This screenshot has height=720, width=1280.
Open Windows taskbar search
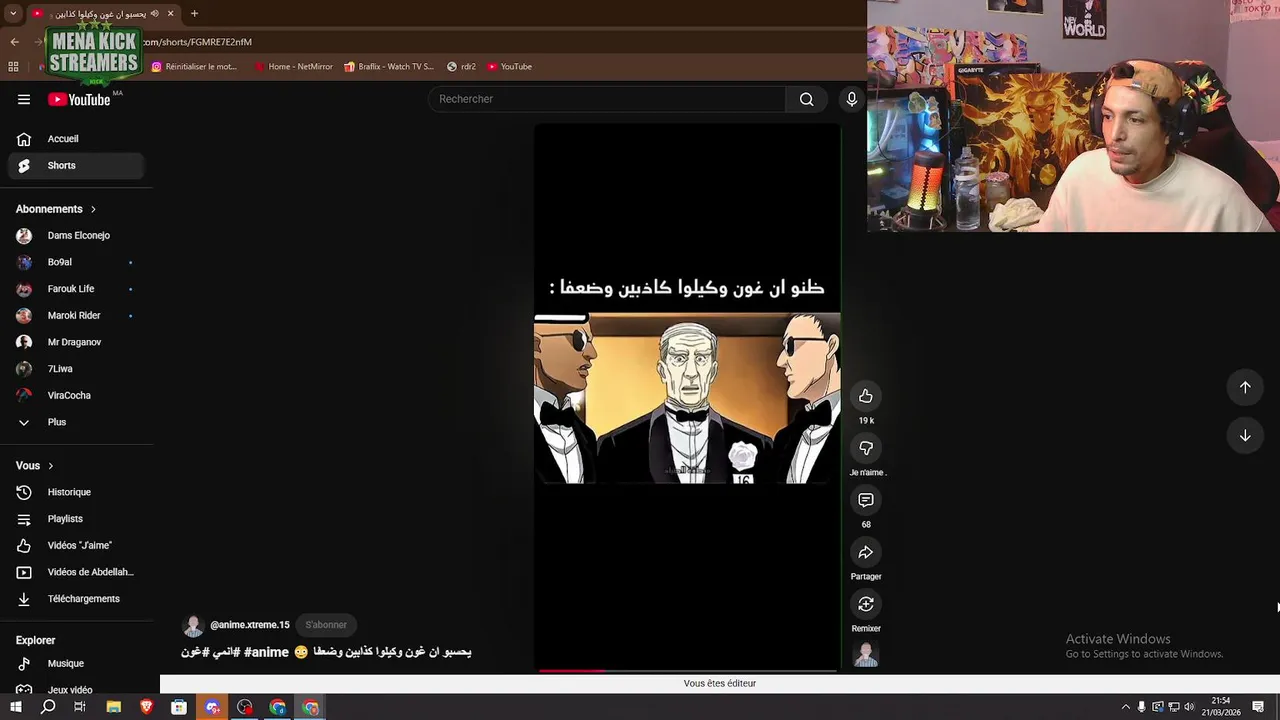(48, 707)
